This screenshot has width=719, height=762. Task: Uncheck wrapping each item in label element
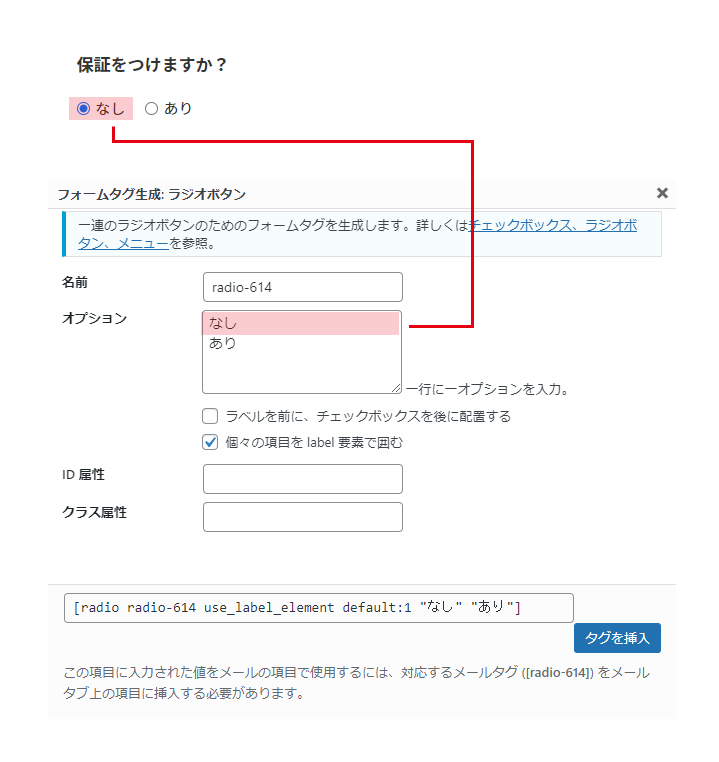[x=210, y=442]
